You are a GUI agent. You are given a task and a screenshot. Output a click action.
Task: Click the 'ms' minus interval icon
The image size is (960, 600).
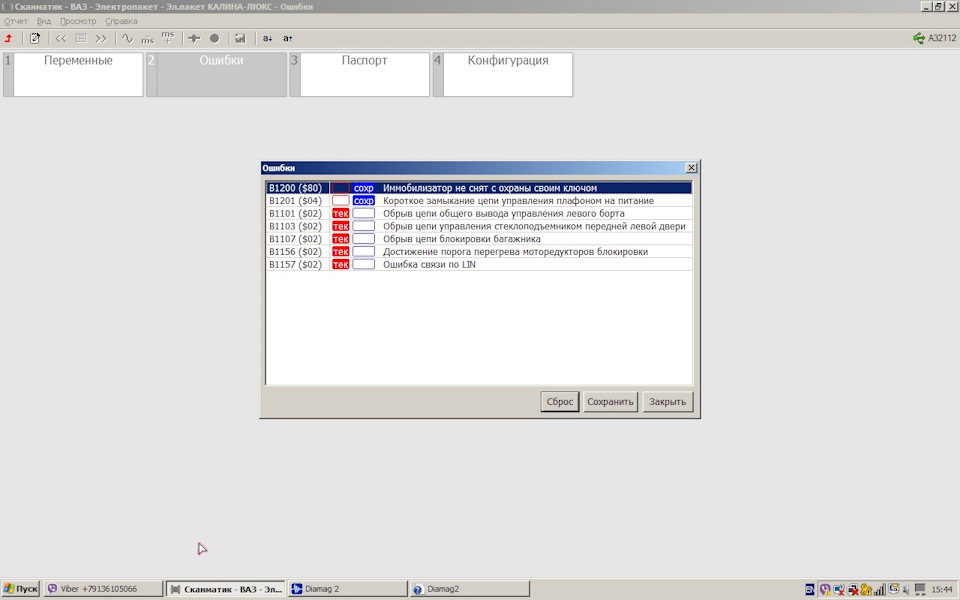tap(148, 39)
